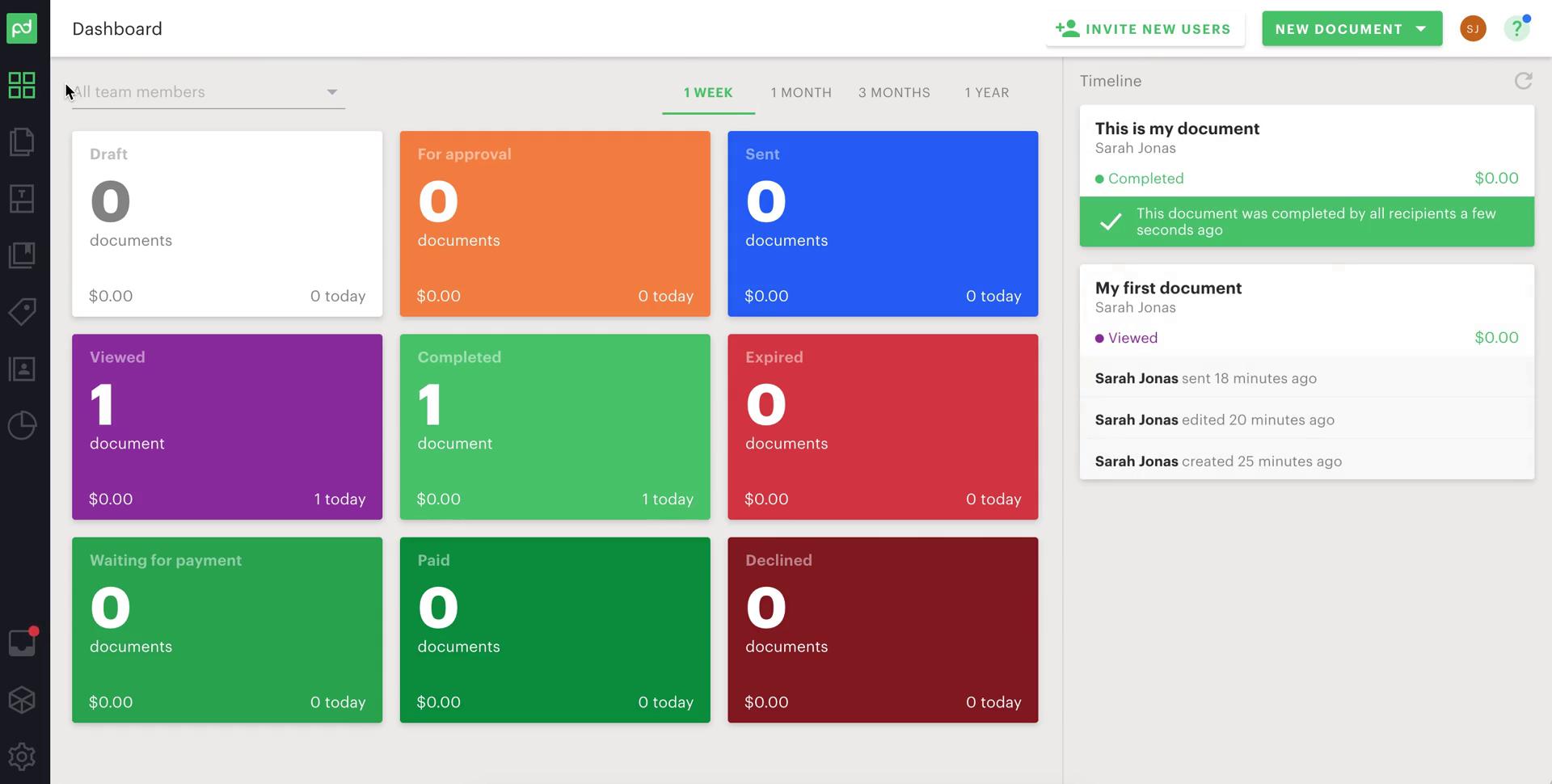Click the Completed status label
1552x784 pixels.
point(1145,179)
